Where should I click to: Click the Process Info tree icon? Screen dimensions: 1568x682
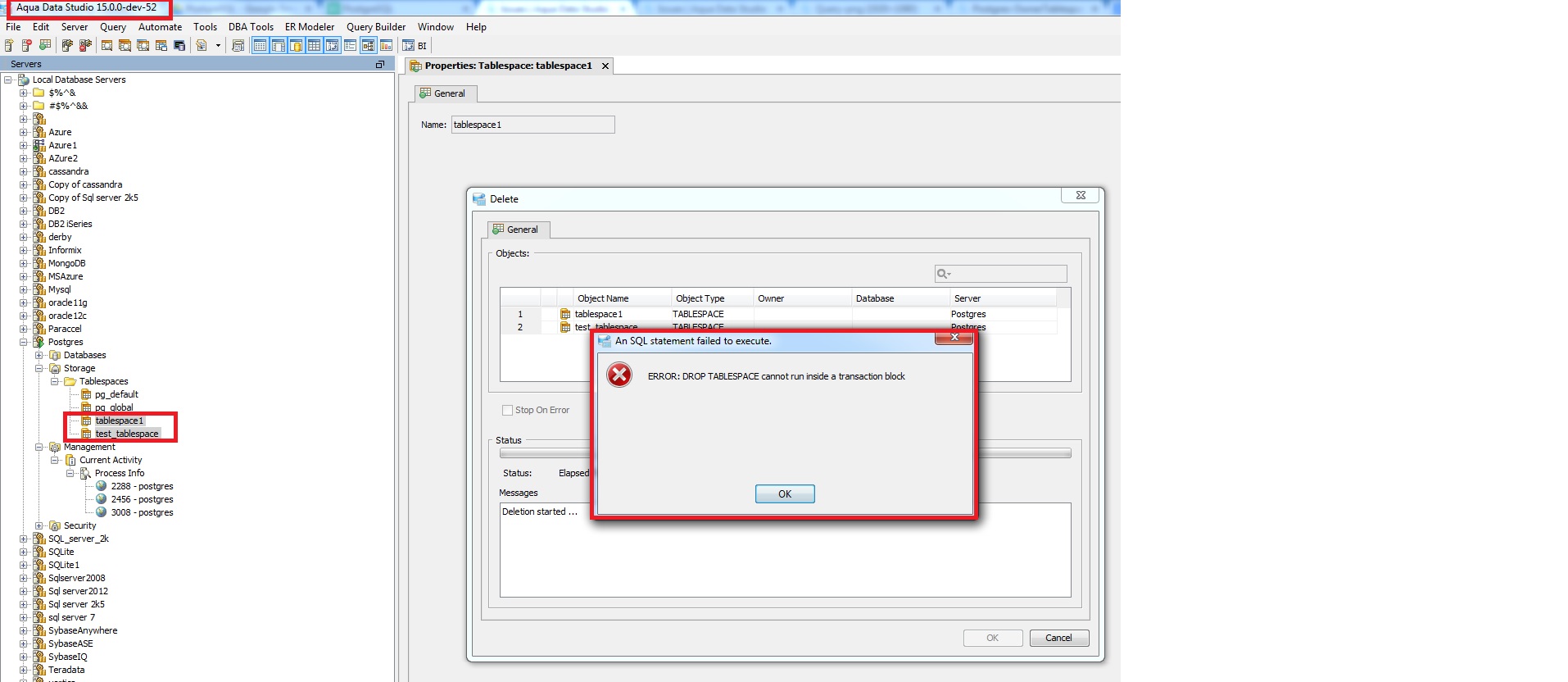tap(85, 473)
